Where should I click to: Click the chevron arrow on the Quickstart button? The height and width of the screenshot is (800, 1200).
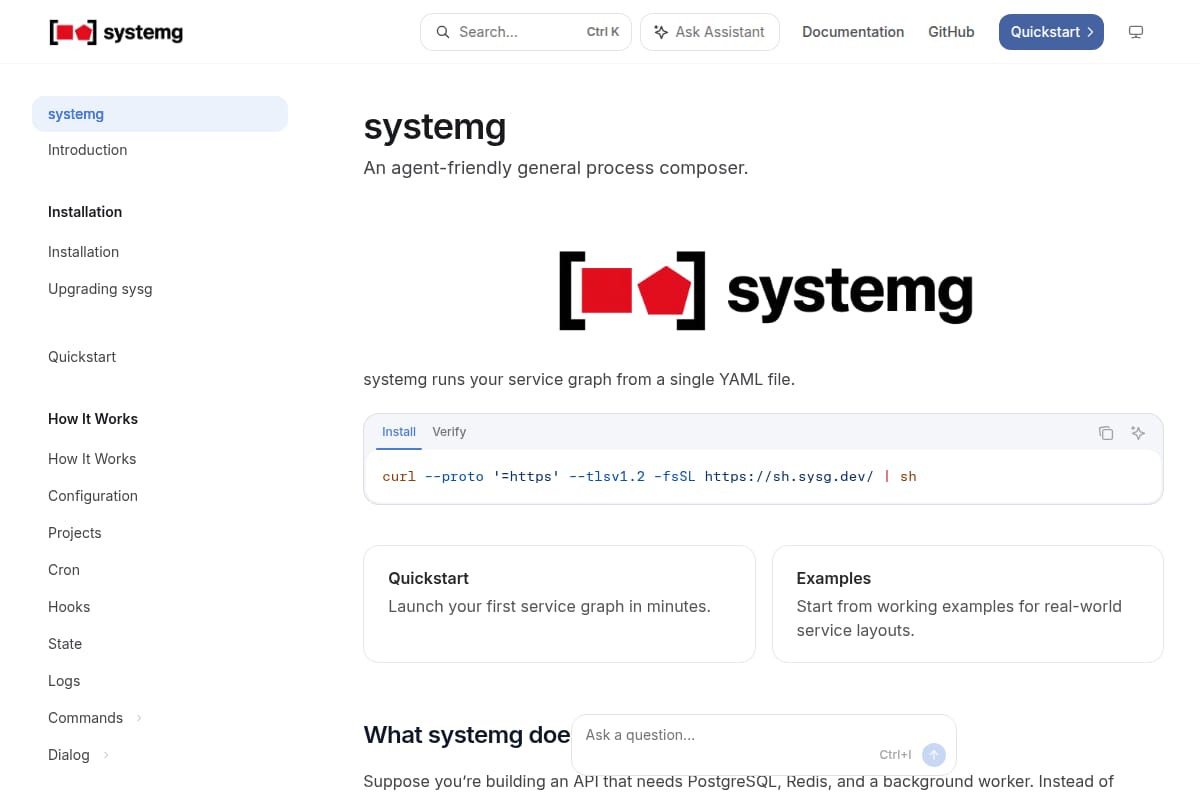1090,32
